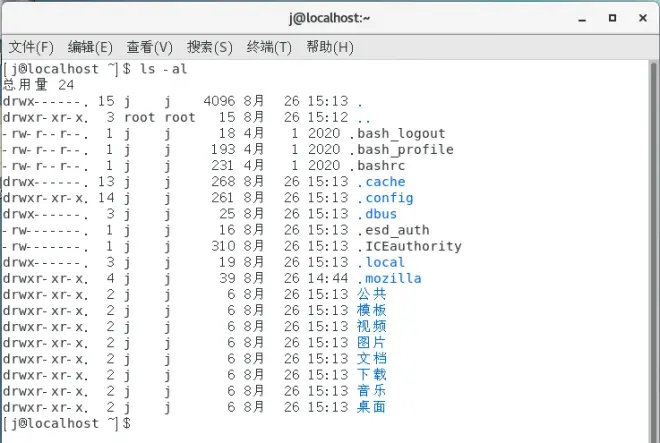Click the 193 size of .bash_profile
660x443 pixels.
(223, 149)
